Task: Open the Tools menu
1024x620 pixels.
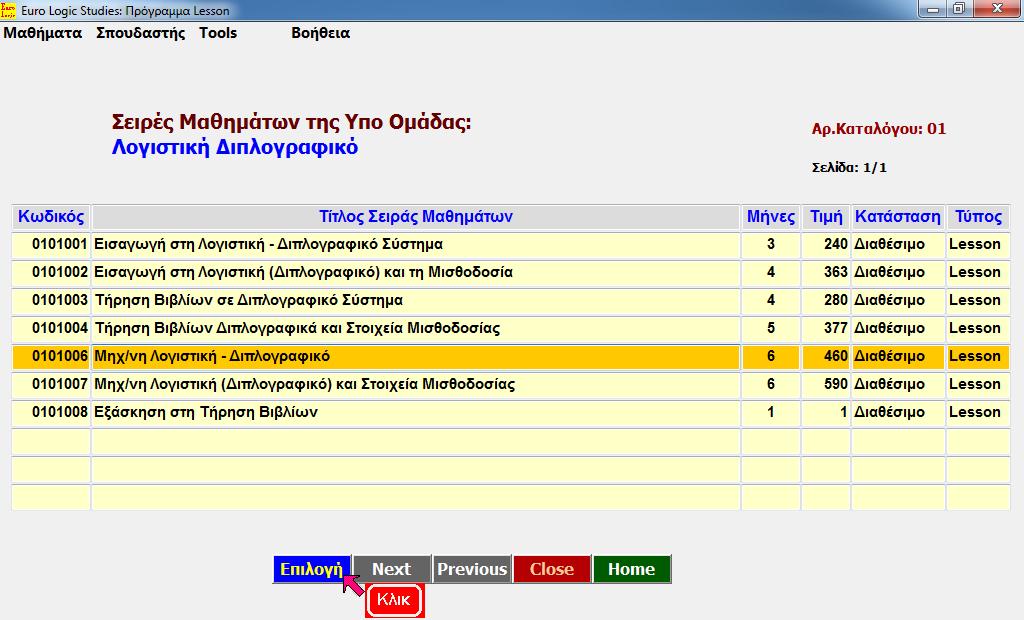Action: [x=218, y=33]
